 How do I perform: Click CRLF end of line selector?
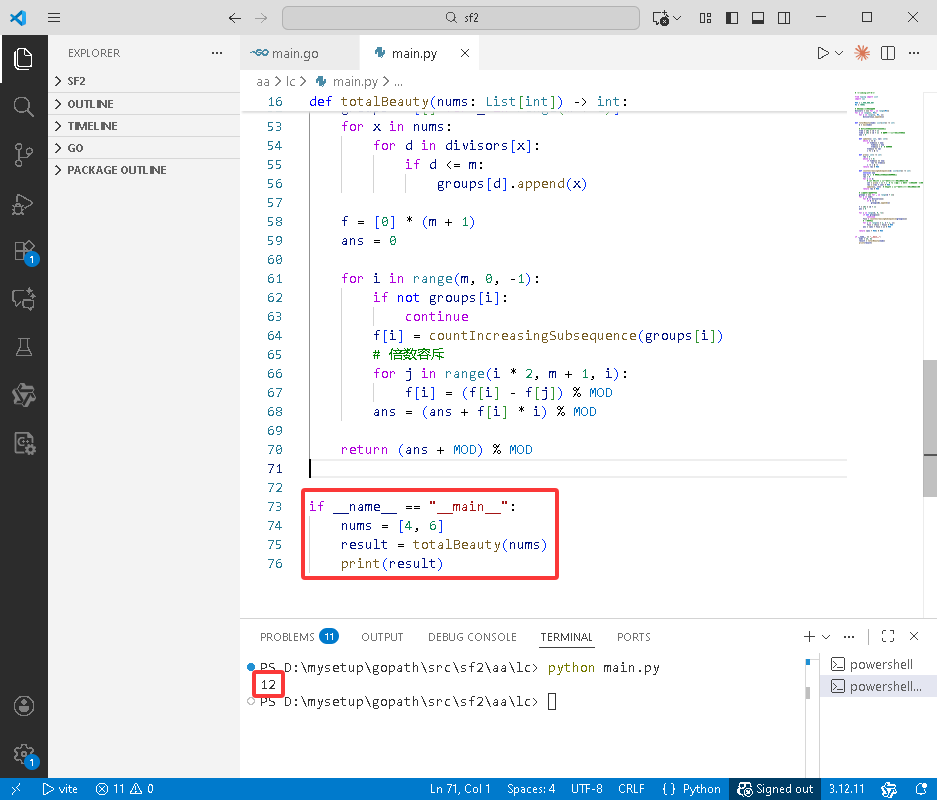click(x=631, y=789)
